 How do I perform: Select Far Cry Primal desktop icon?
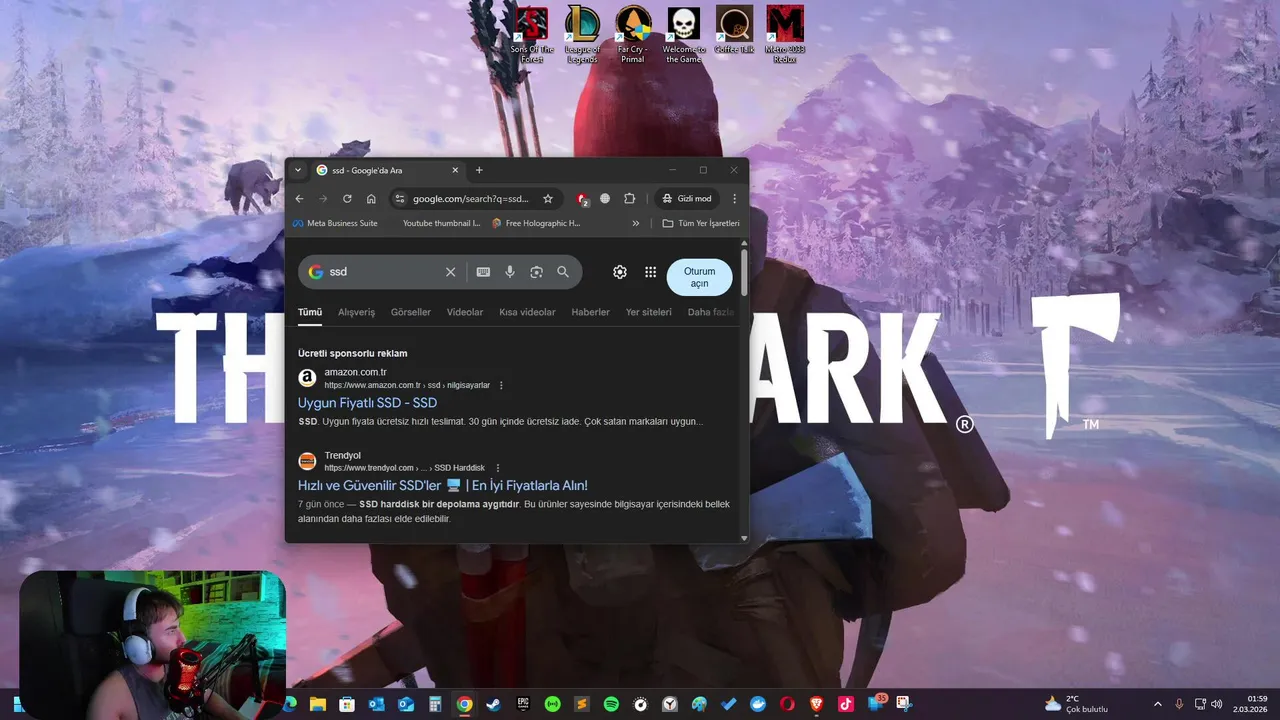[x=632, y=35]
